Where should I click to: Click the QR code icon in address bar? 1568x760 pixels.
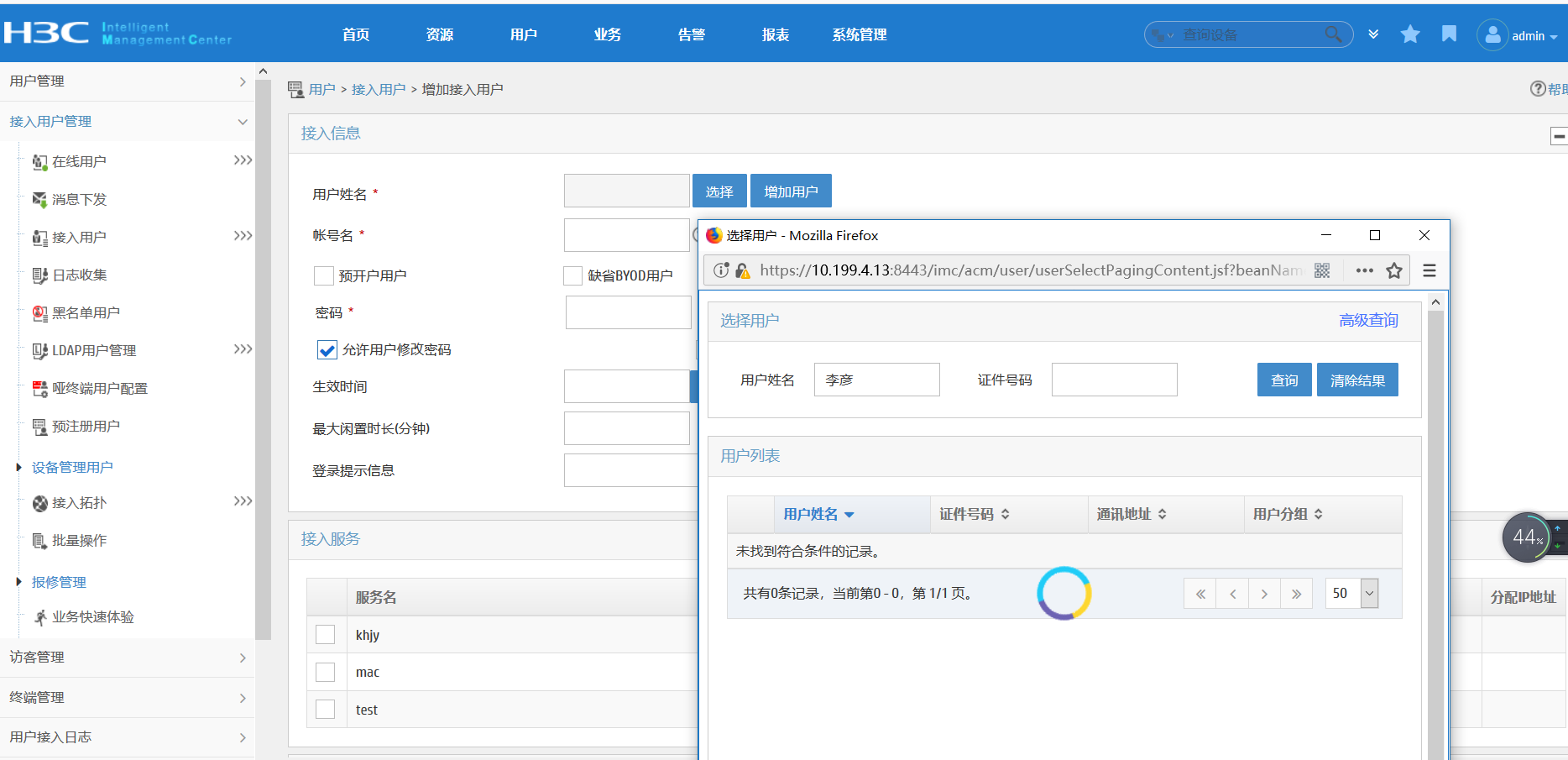coord(1322,270)
